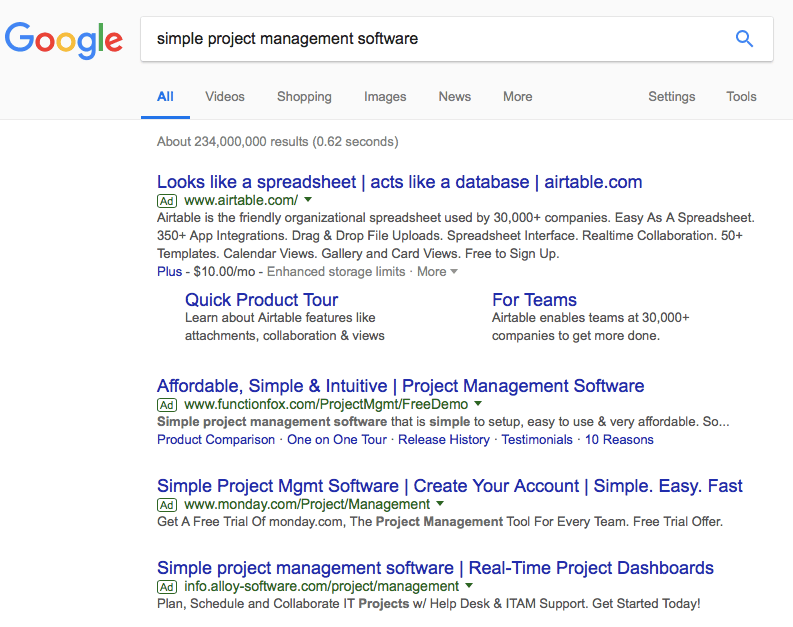Open the Product Comparison sitelink
This screenshot has width=793, height=627.
[216, 439]
